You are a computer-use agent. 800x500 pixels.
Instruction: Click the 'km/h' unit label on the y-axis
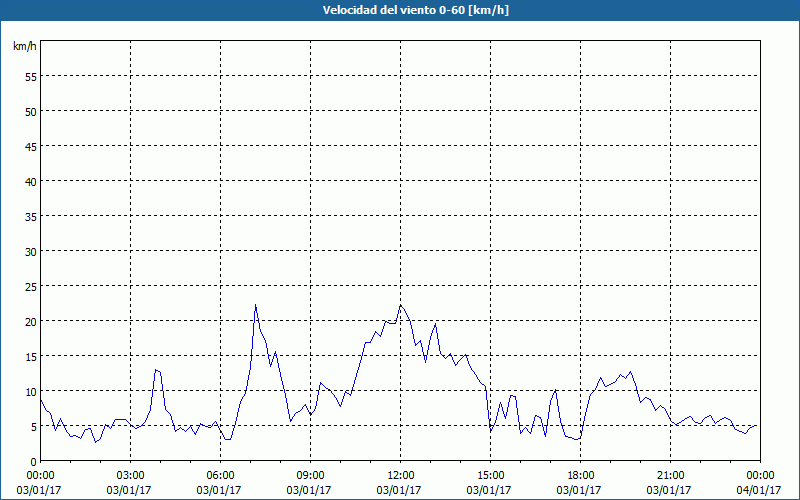click(x=25, y=46)
